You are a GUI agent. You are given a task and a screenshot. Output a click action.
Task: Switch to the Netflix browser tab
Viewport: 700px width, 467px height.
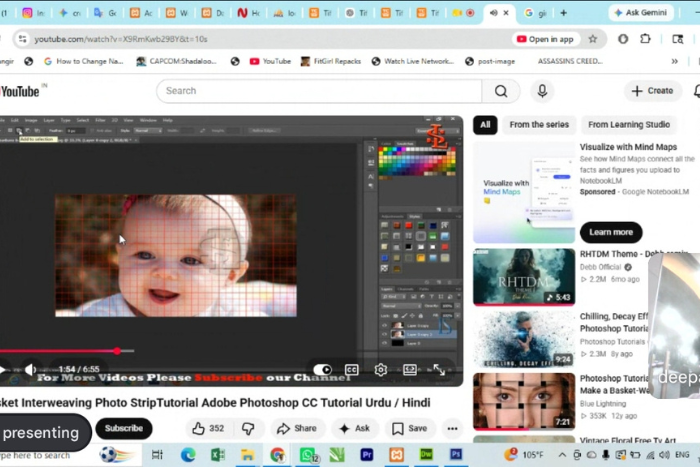point(248,13)
